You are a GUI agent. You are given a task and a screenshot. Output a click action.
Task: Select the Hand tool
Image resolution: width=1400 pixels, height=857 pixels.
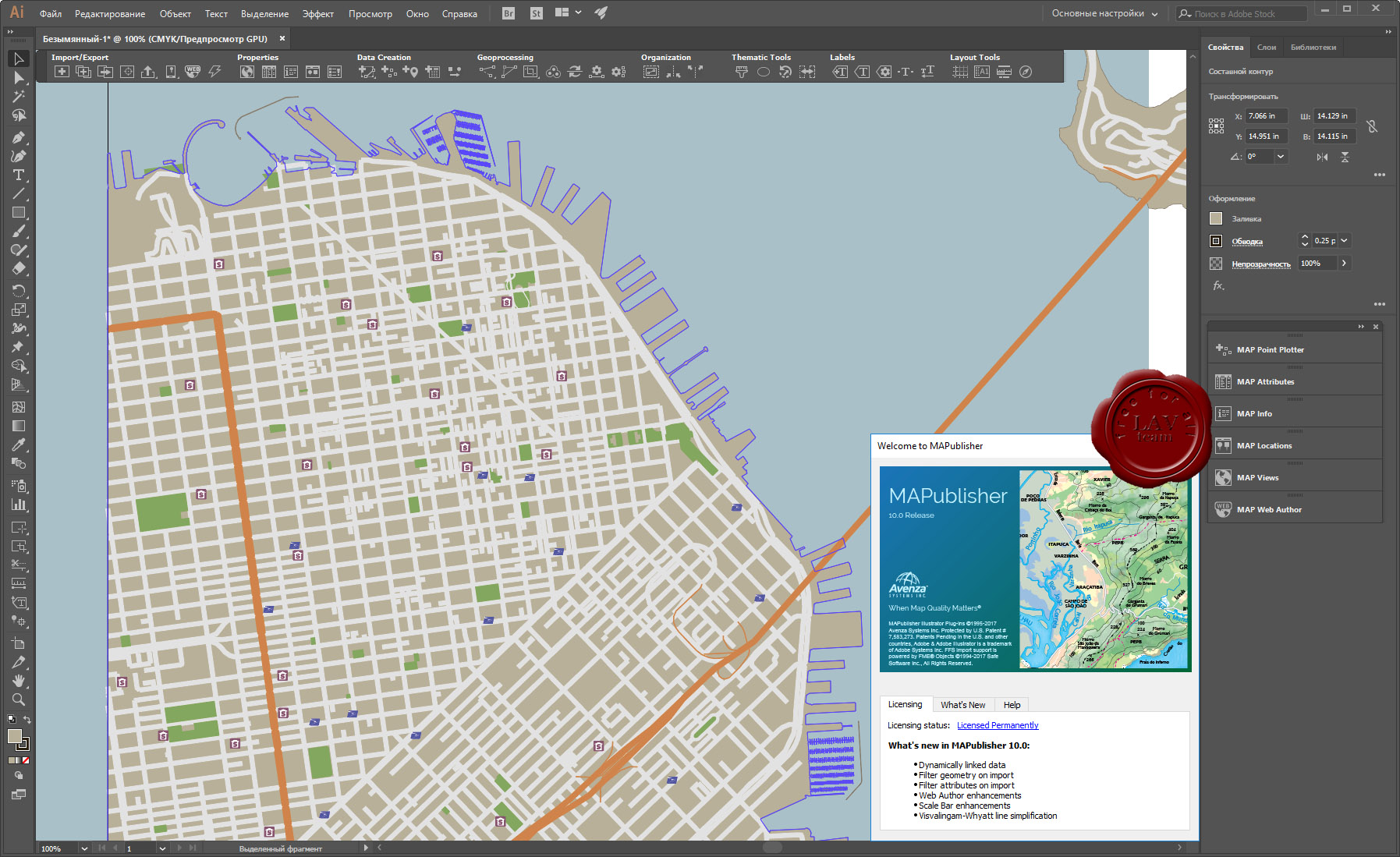[x=19, y=681]
